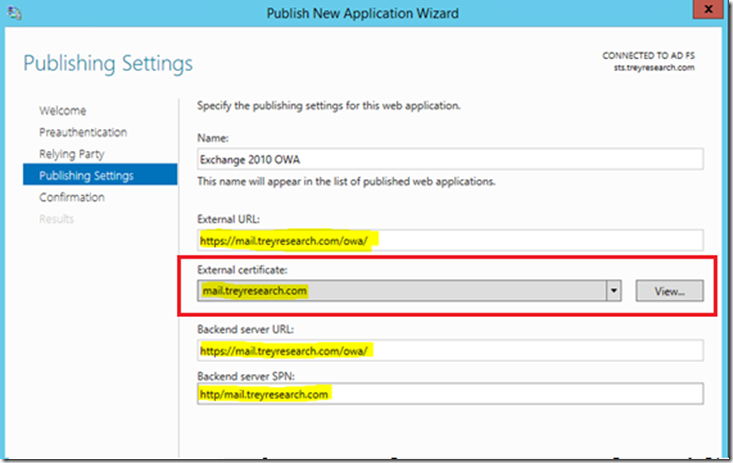
Task: Click the Publishing Settings page heading
Action: tap(108, 64)
